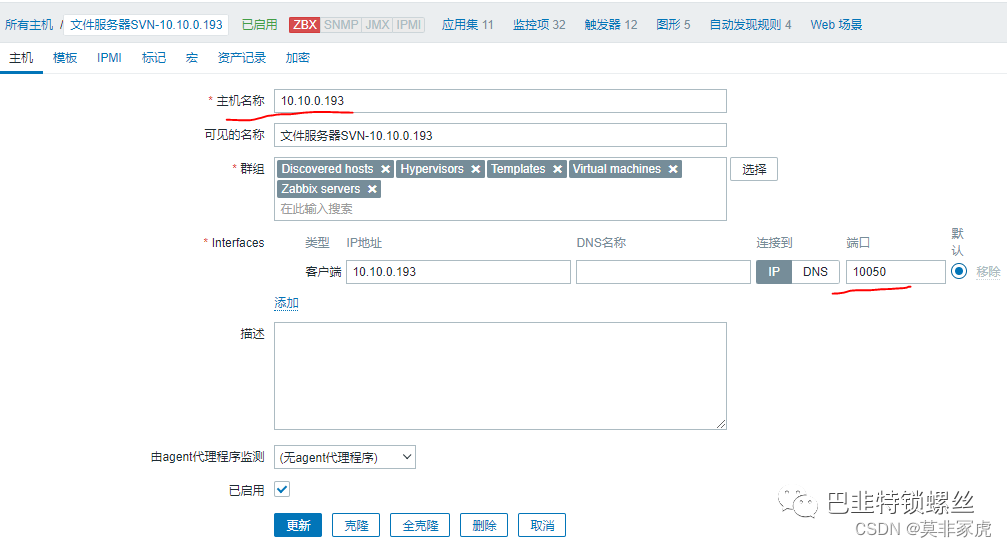
Task: Switch connection mode to IP
Action: tap(774, 272)
